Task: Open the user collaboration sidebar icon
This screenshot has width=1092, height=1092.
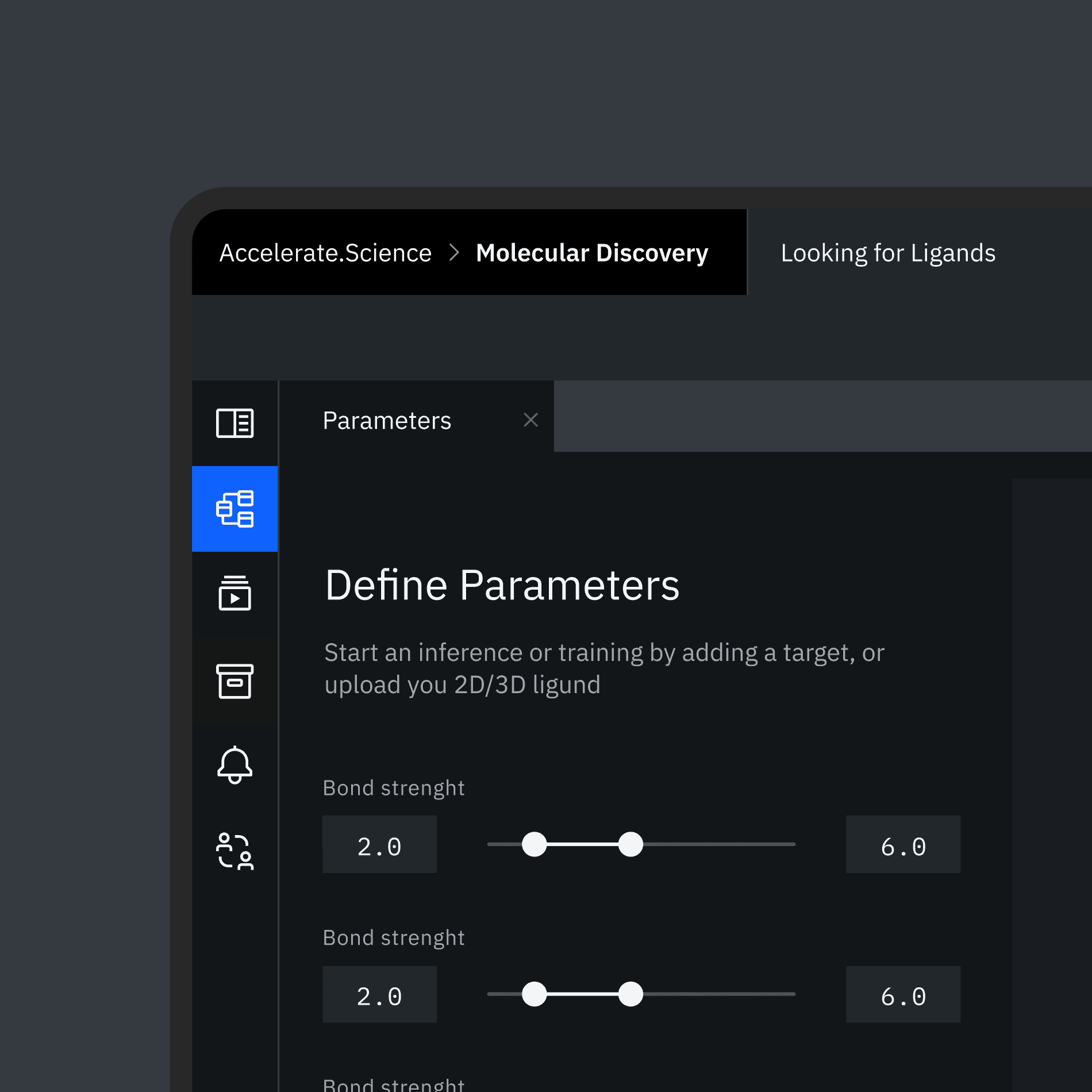Action: tap(234, 851)
